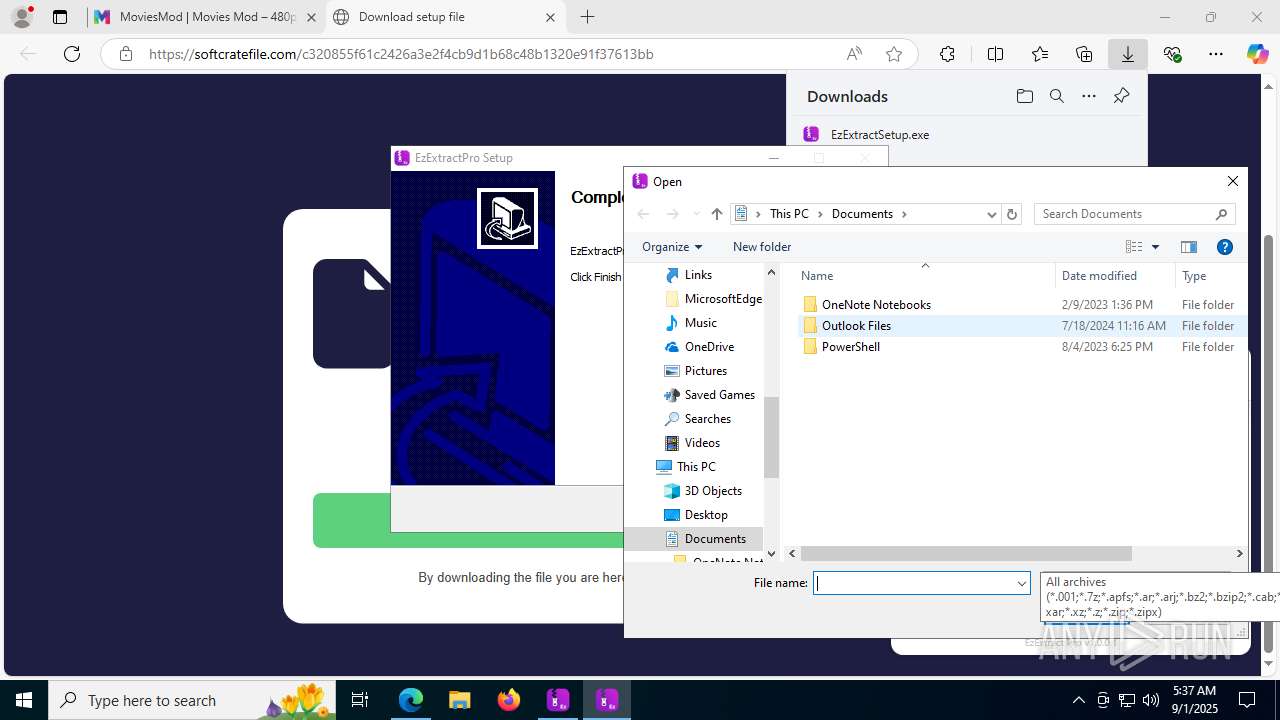Open File Explorer from the taskbar
This screenshot has height=720, width=1280.
460,700
